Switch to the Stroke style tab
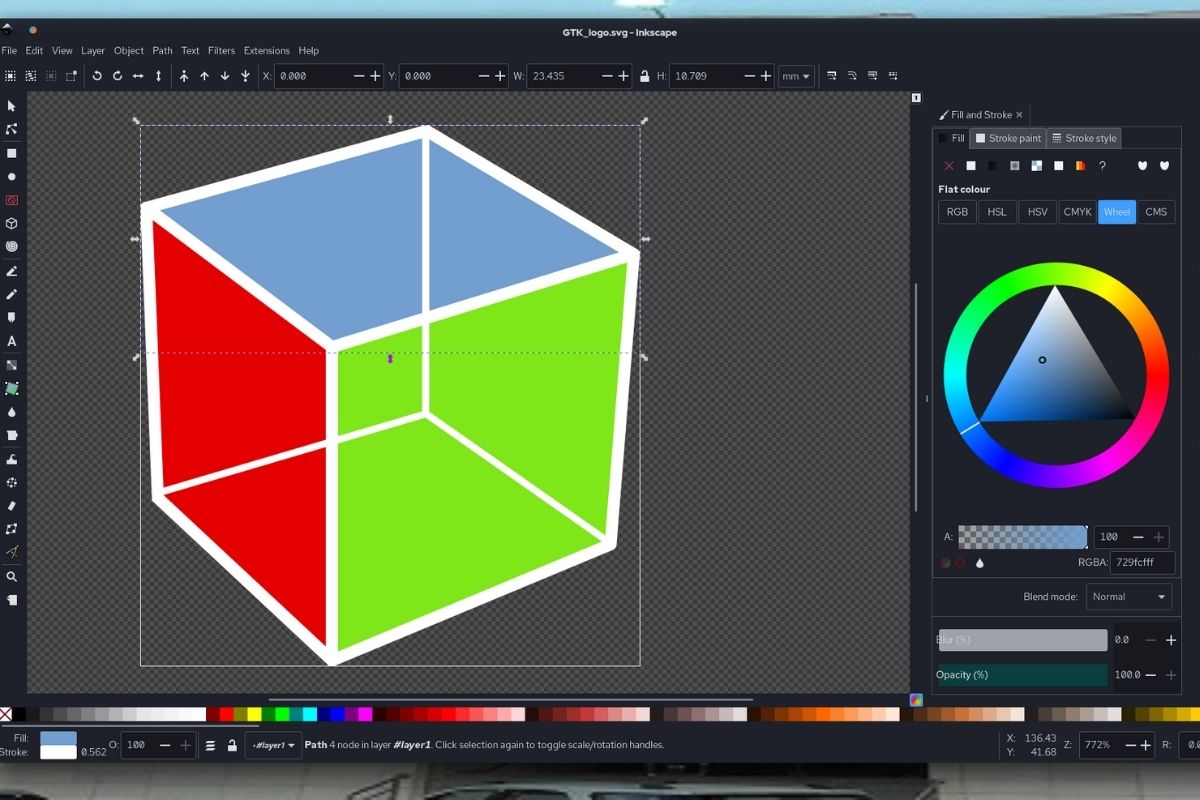1200x800 pixels. (x=1084, y=138)
